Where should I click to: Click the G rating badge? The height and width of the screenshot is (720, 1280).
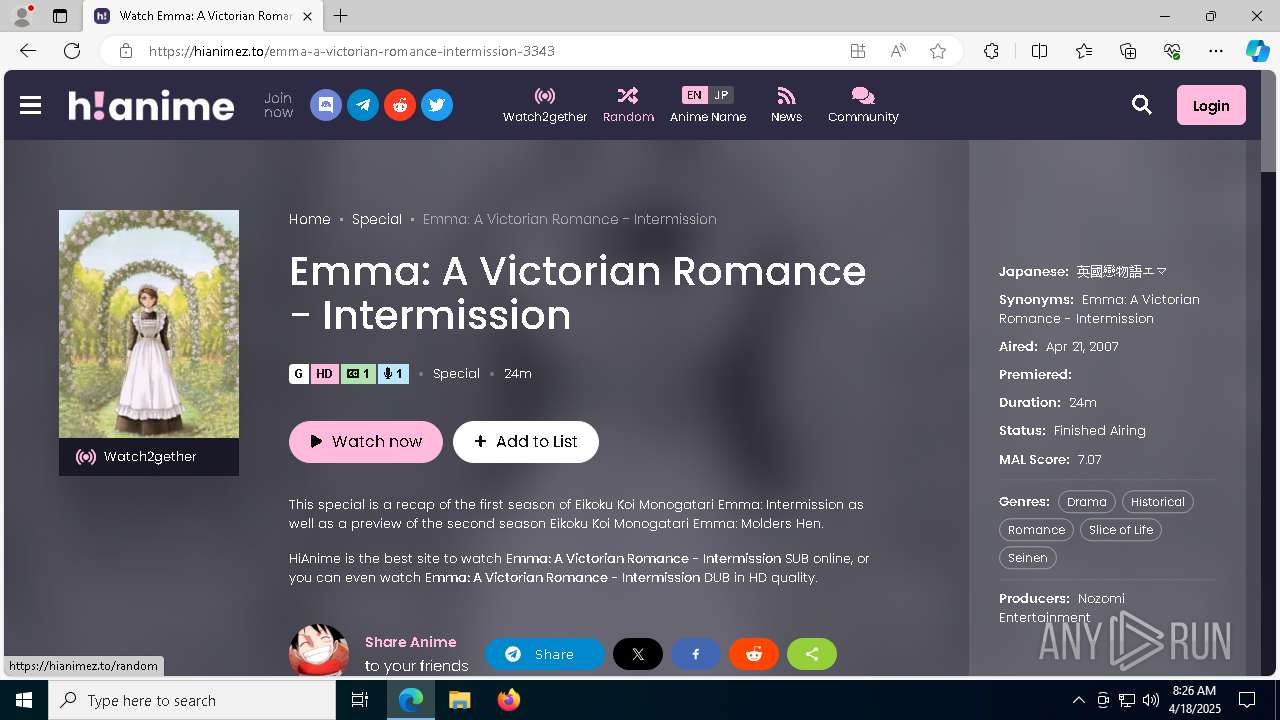(299, 374)
